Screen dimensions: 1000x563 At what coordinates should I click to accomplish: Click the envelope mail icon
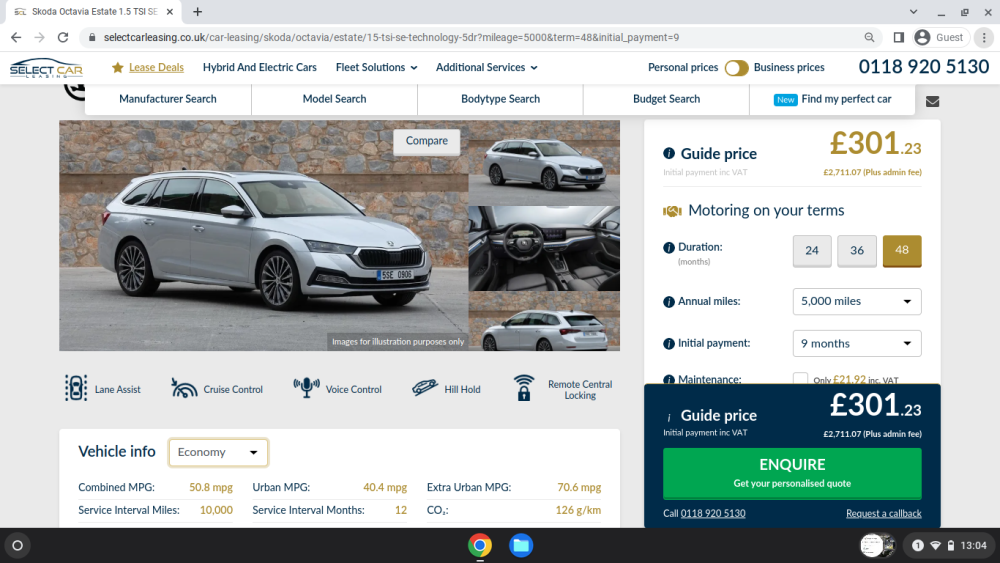coord(932,101)
